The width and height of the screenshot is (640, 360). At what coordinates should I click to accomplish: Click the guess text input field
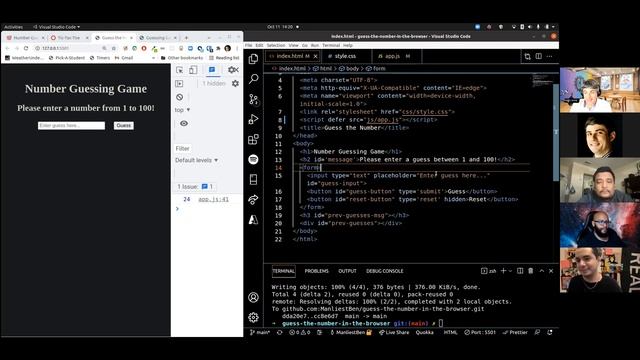71,125
